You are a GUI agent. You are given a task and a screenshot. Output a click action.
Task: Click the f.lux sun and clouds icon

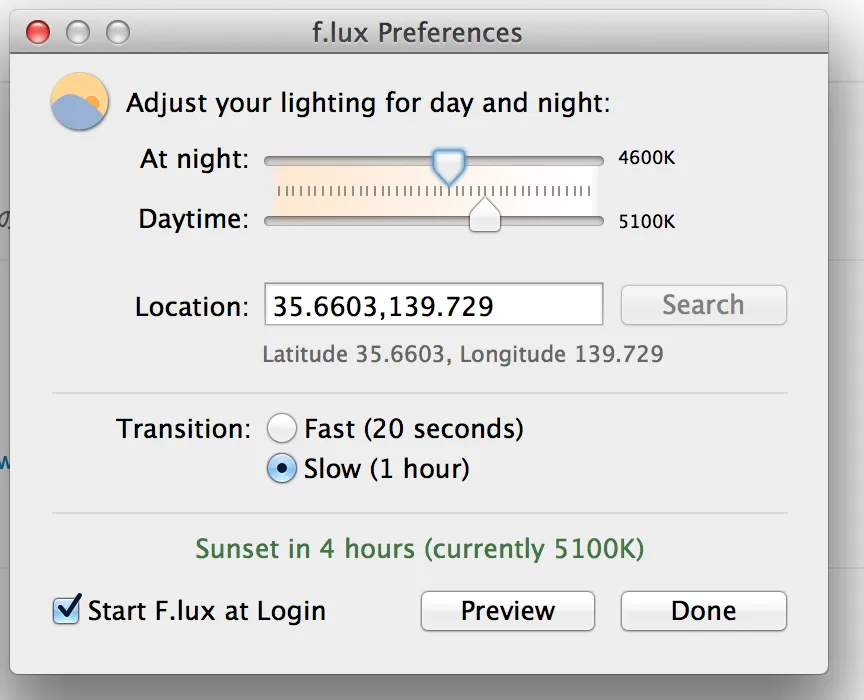click(79, 100)
